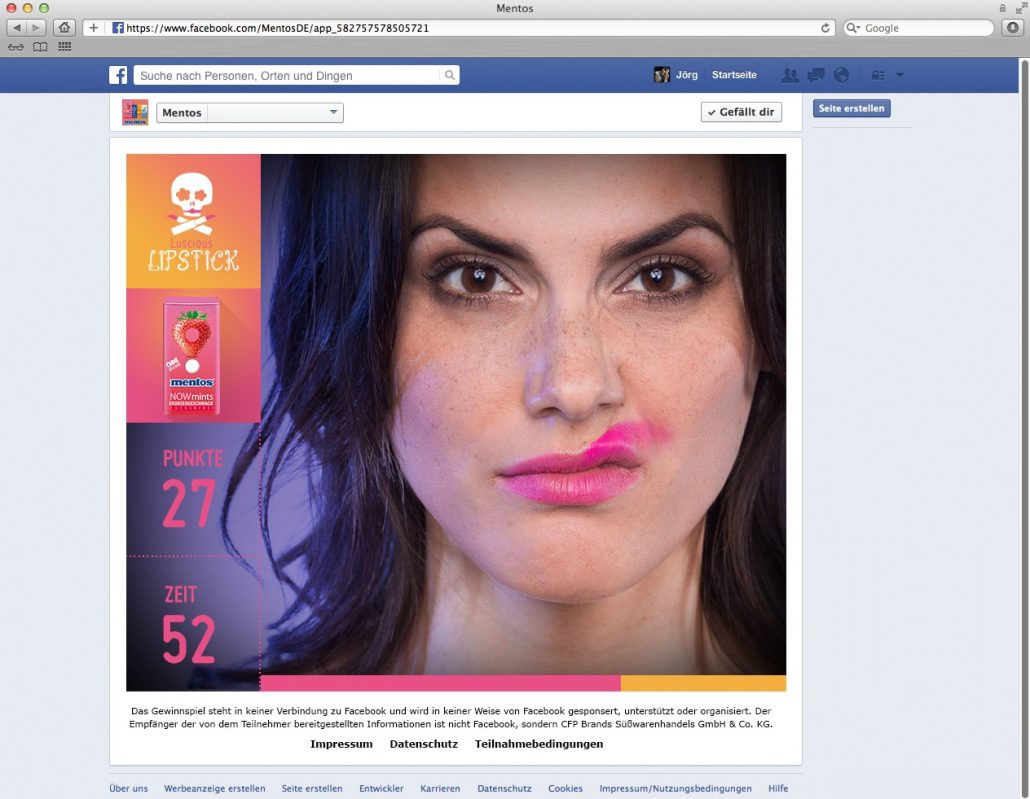Open friend requests icon
The width and height of the screenshot is (1030, 799).
coord(790,76)
